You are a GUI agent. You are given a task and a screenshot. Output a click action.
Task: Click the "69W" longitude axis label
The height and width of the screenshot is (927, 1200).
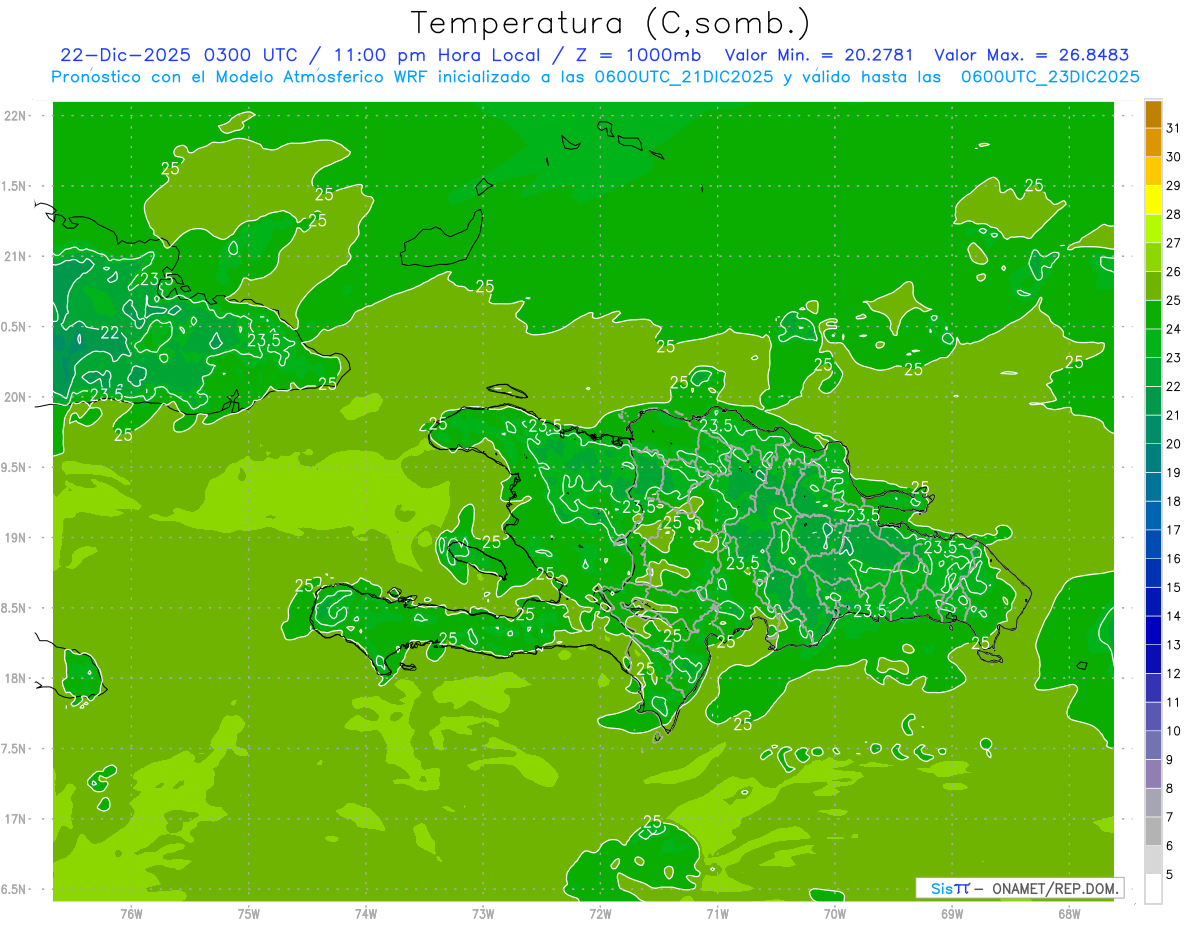coord(952,913)
